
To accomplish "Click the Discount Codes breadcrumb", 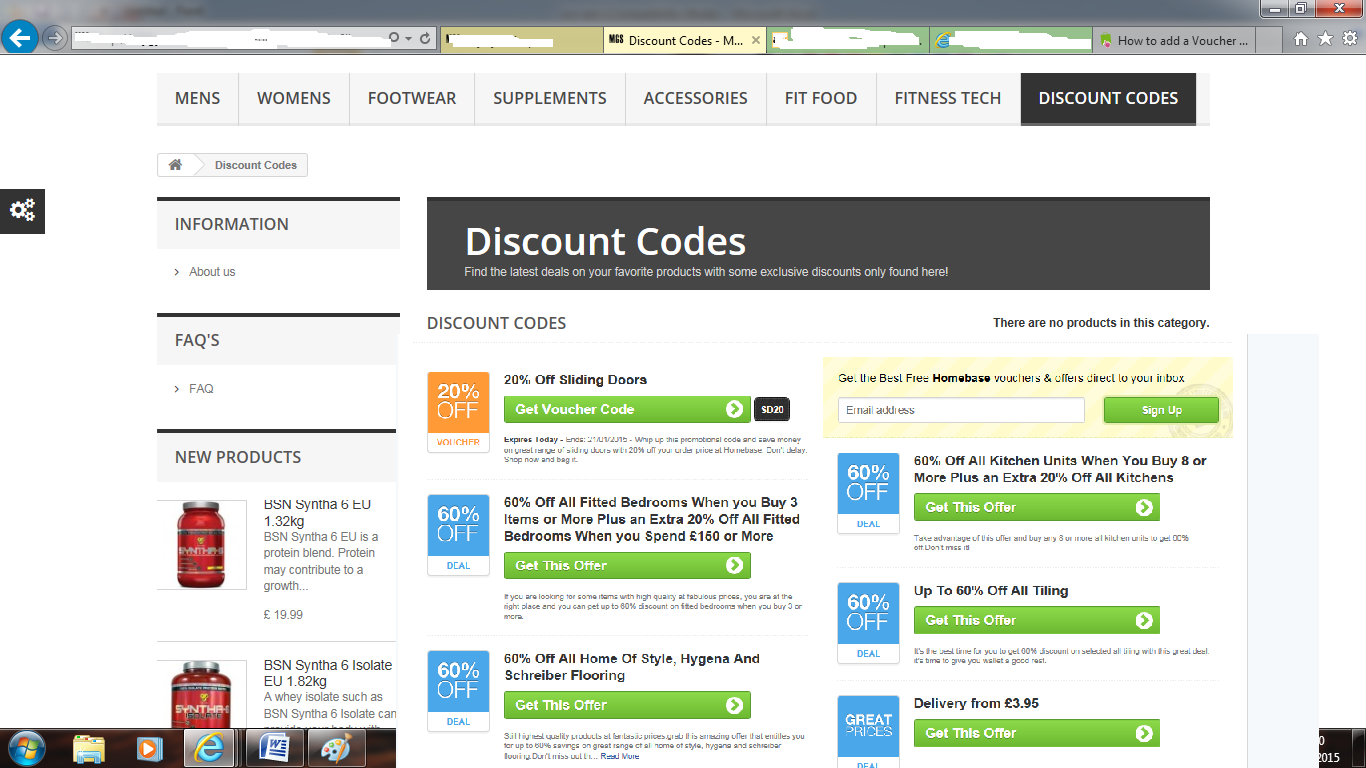I will (256, 165).
